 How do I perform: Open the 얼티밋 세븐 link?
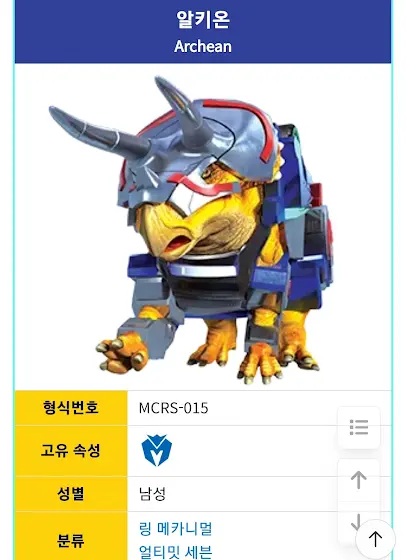coord(176,551)
